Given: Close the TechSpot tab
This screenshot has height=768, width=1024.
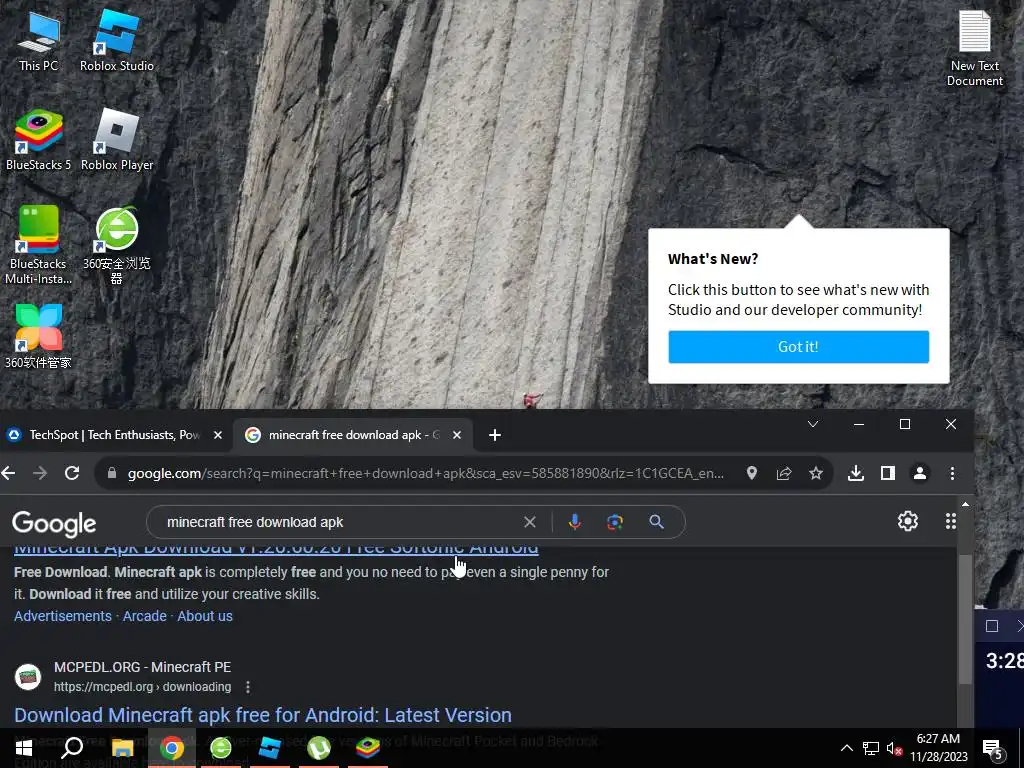Looking at the screenshot, I should click(x=218, y=435).
